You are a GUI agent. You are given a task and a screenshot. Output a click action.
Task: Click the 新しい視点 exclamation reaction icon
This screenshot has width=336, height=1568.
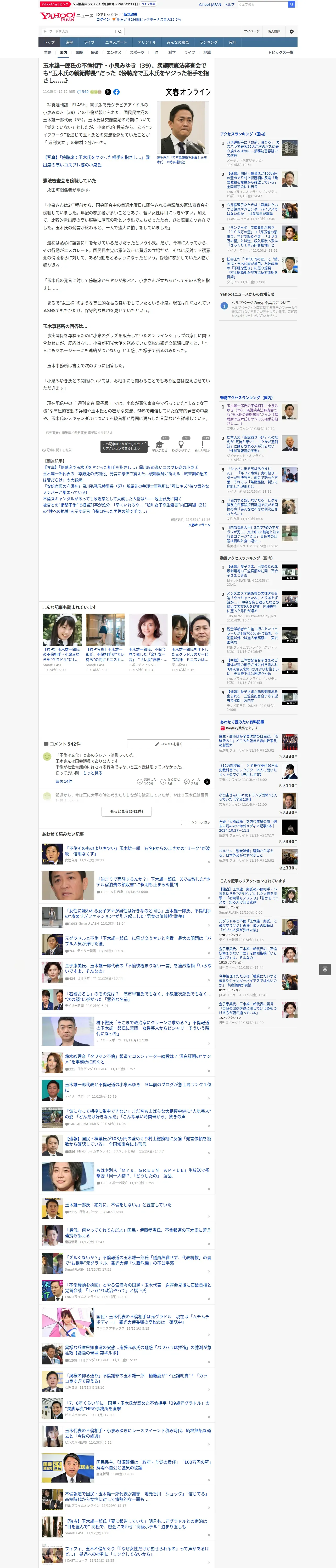203,444
